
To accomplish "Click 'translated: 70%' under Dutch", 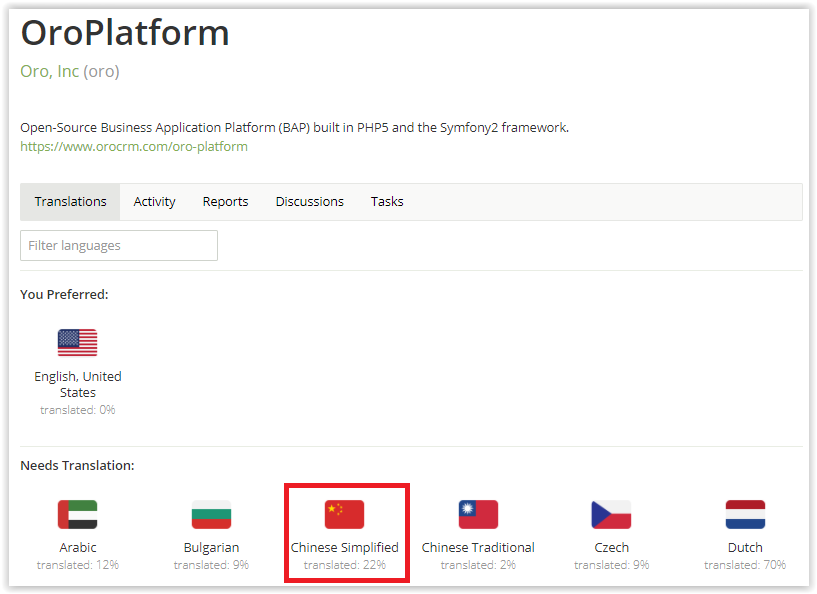I will [x=745, y=565].
